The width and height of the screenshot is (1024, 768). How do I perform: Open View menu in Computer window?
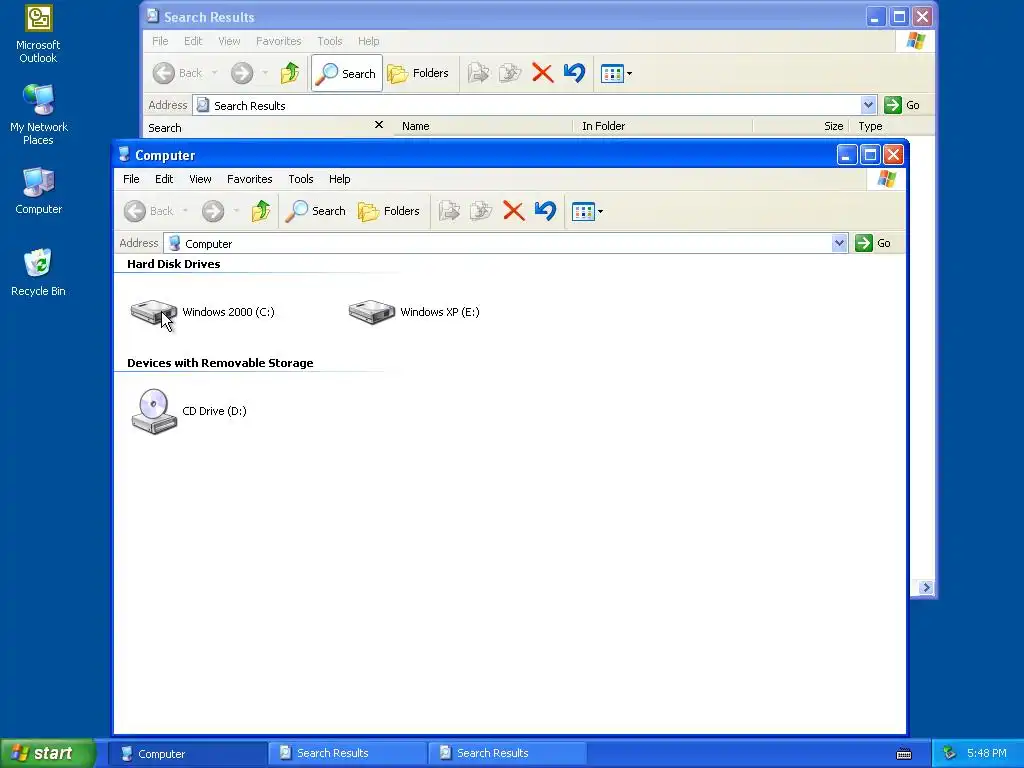pyautogui.click(x=200, y=179)
